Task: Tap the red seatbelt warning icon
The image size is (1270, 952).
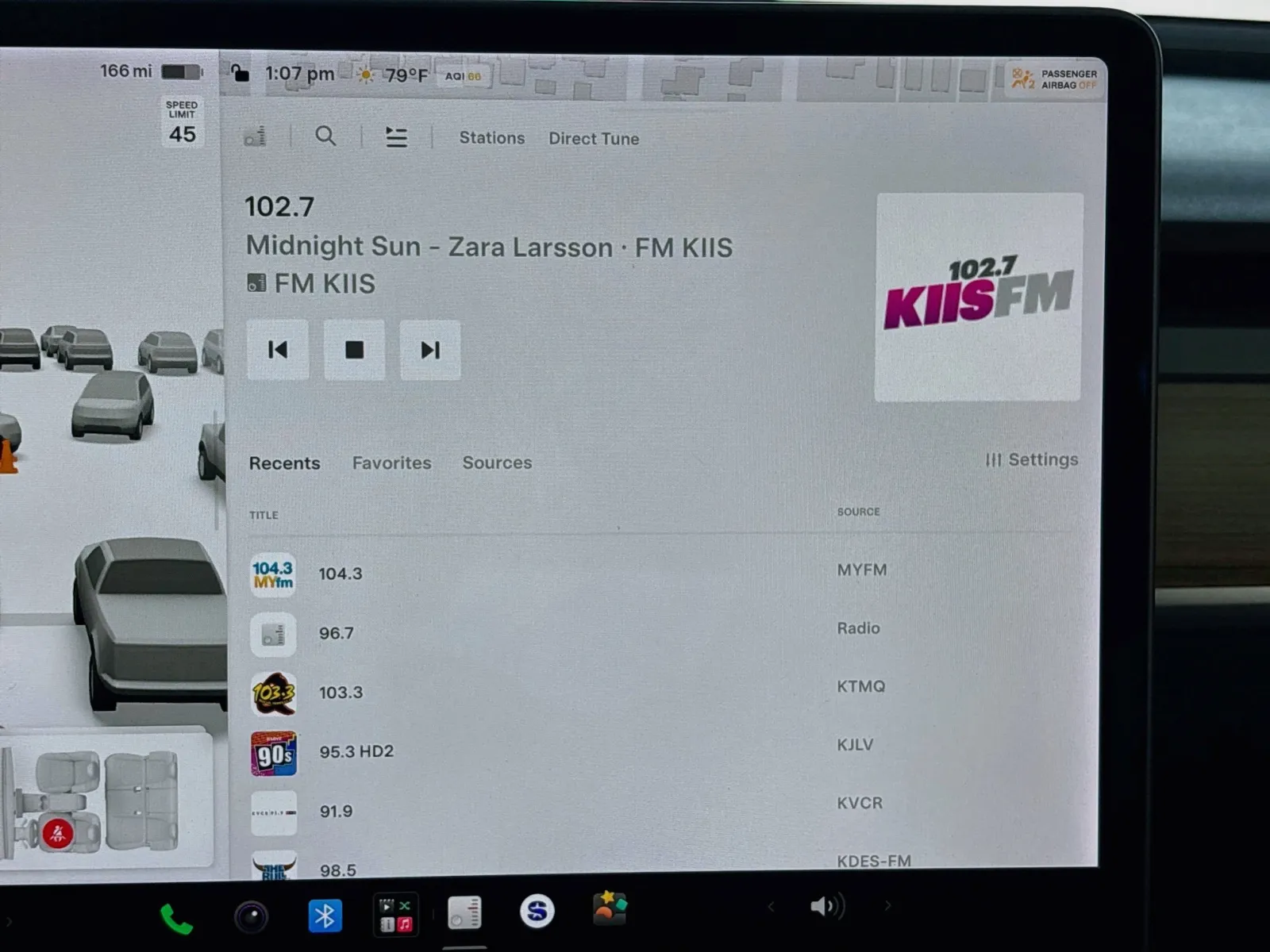Action: point(57,834)
